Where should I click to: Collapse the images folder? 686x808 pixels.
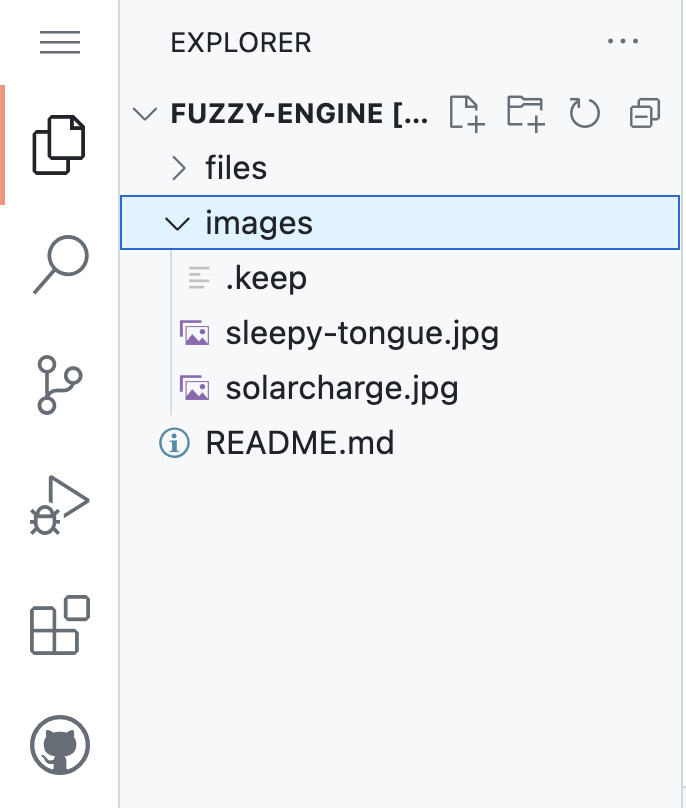click(400, 223)
